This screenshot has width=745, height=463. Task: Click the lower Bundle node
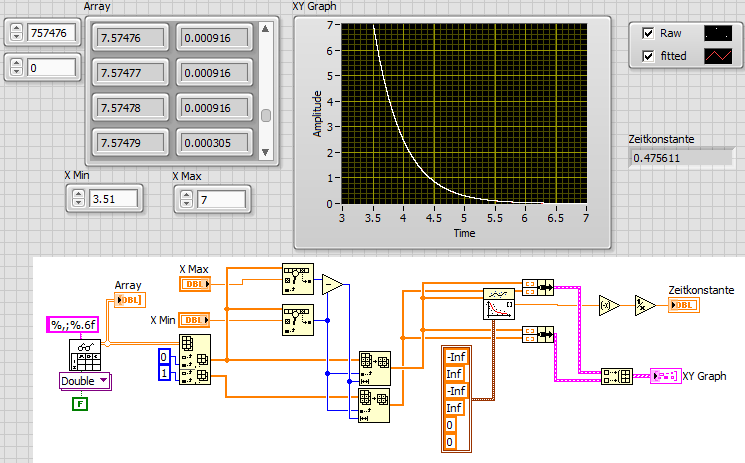(538, 334)
